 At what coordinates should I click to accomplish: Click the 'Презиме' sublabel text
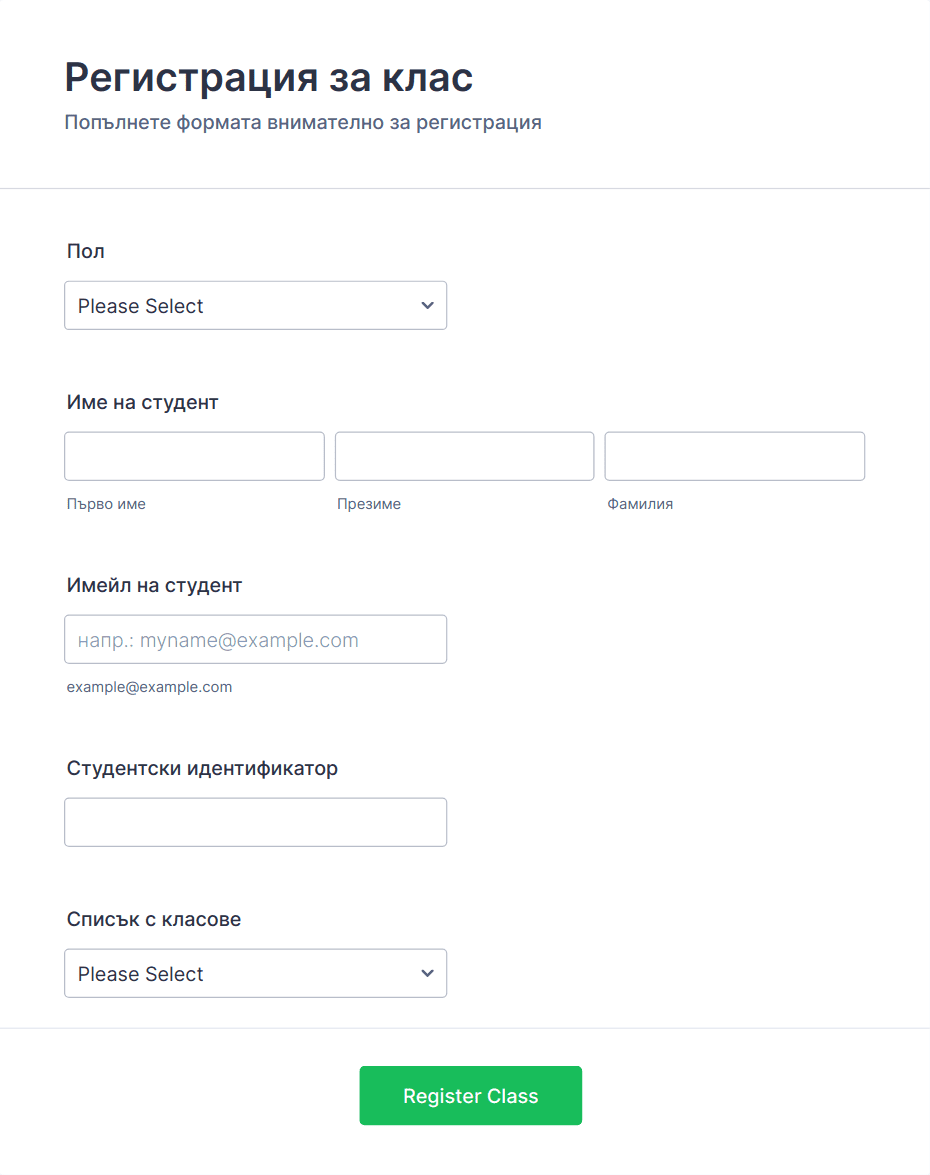[x=369, y=504]
